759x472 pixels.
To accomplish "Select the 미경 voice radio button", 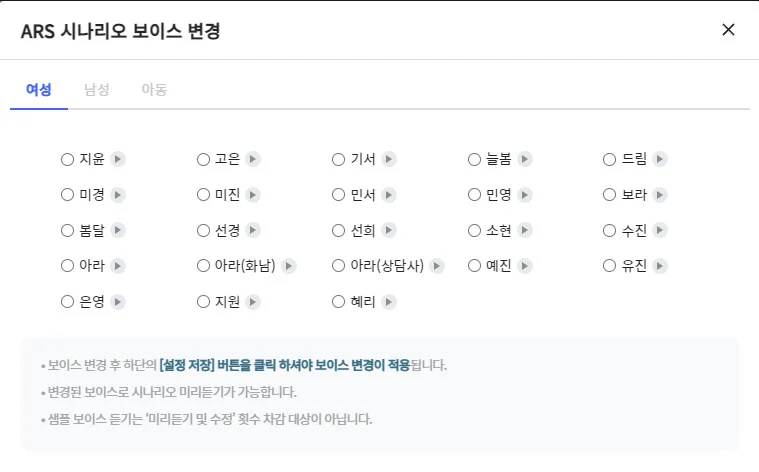I will coord(67,195).
